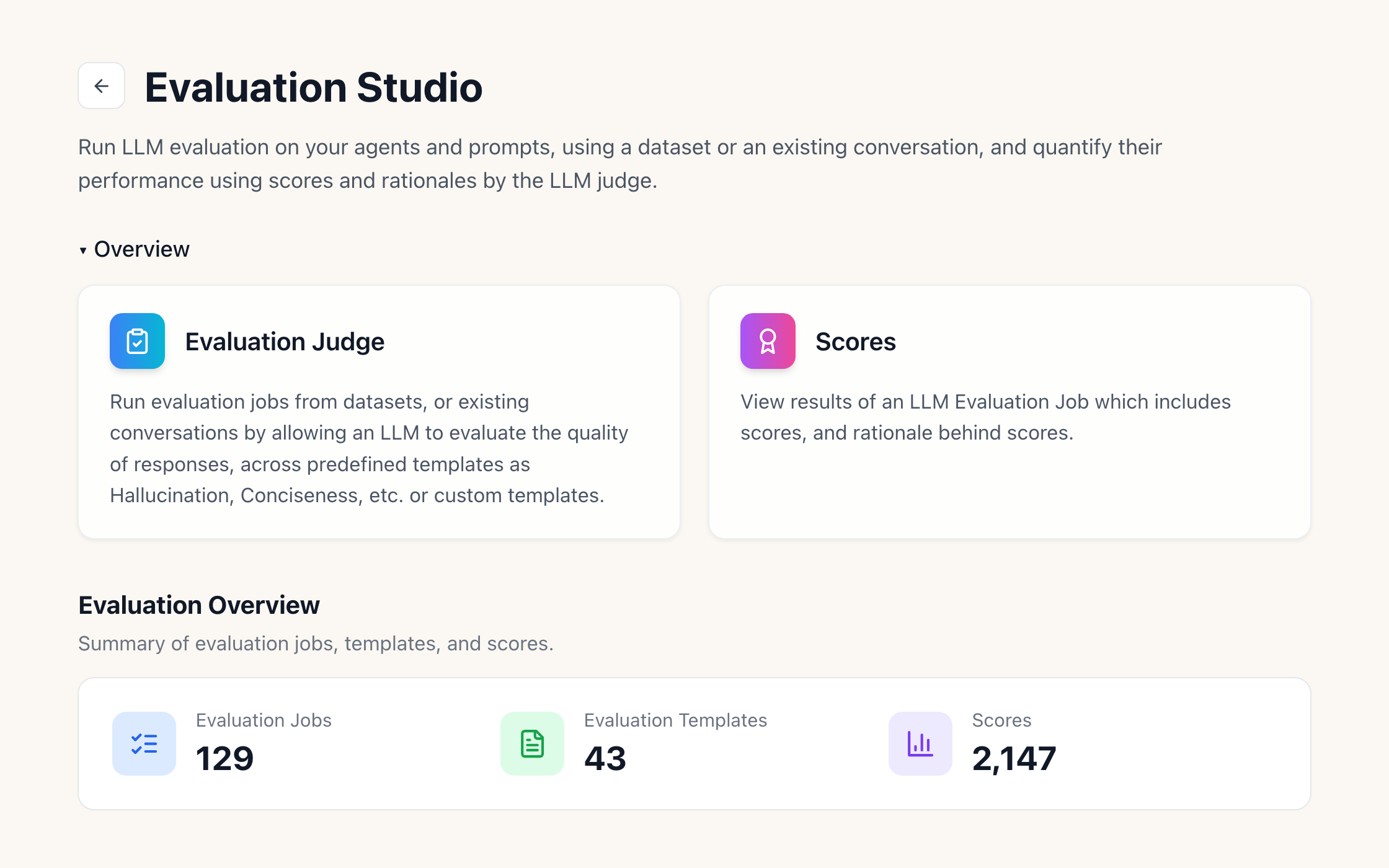1389x868 pixels.
Task: Click the Overview section label
Action: 141,249
